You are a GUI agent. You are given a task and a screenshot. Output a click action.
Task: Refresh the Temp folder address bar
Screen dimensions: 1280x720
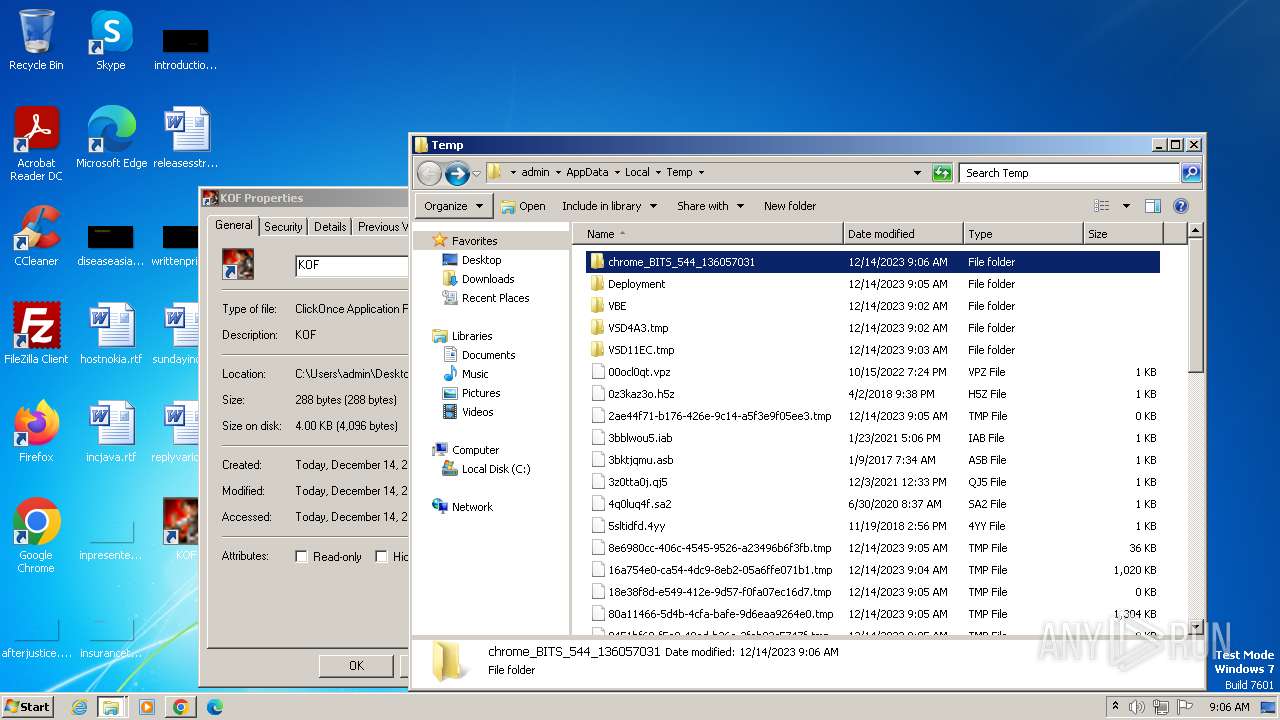[942, 173]
